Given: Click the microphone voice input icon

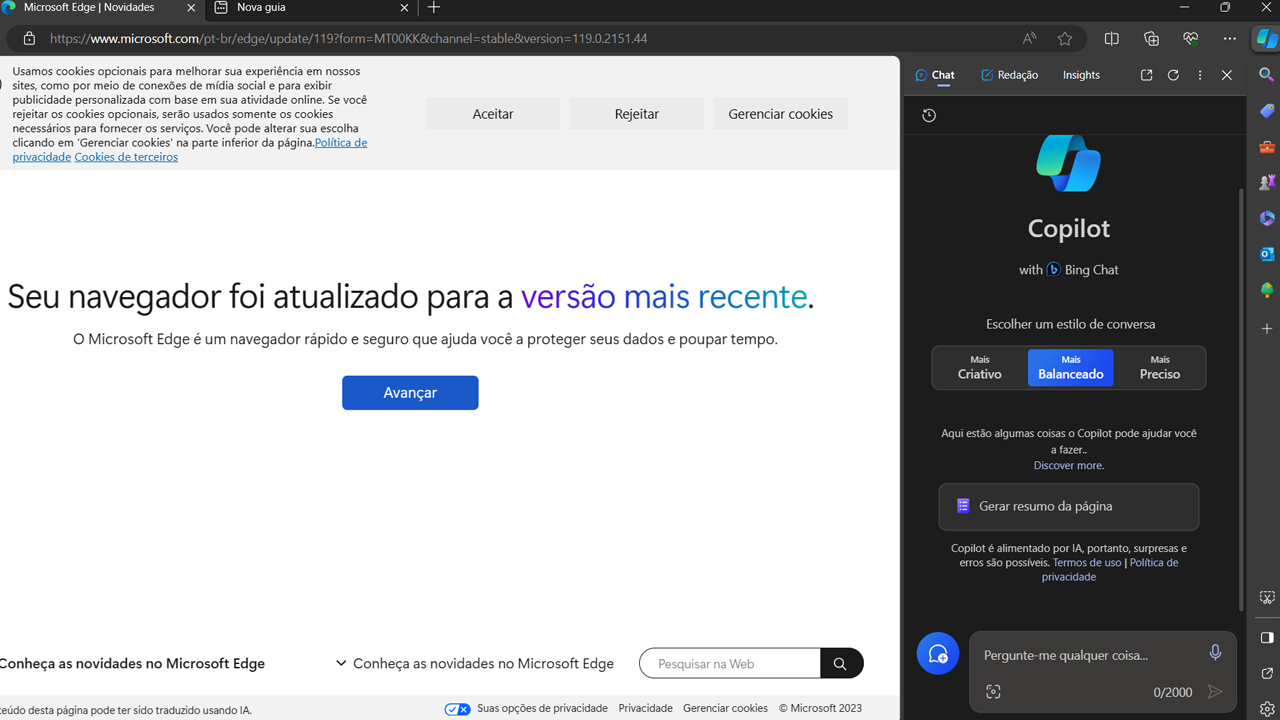Looking at the screenshot, I should tap(1215, 653).
